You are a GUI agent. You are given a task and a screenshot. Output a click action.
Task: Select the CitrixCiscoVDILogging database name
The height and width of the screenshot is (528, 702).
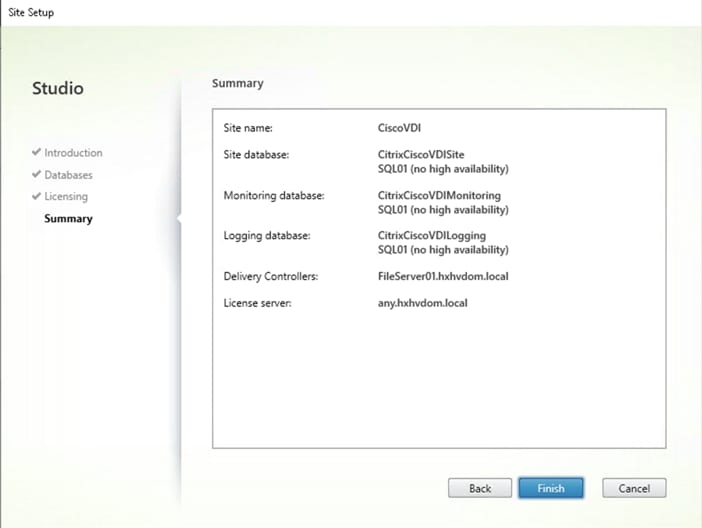coord(432,236)
